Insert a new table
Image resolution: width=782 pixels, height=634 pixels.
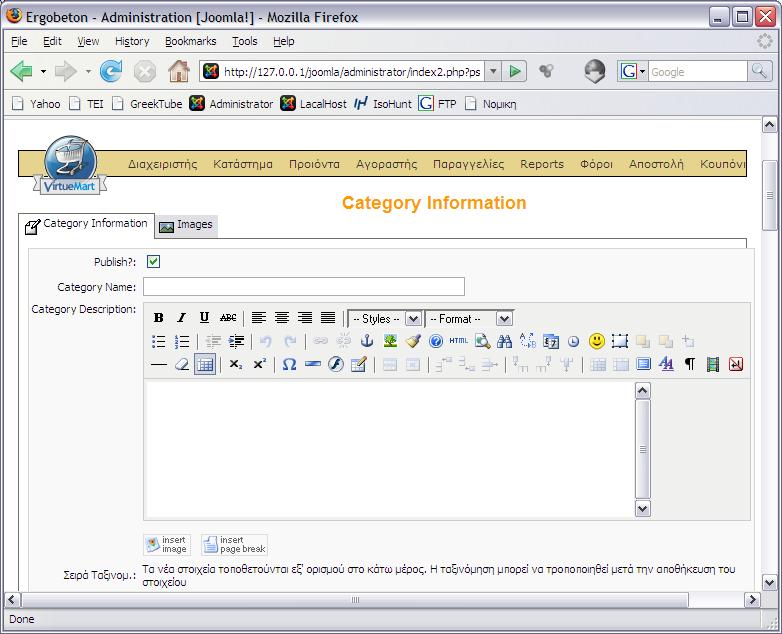(x=204, y=365)
